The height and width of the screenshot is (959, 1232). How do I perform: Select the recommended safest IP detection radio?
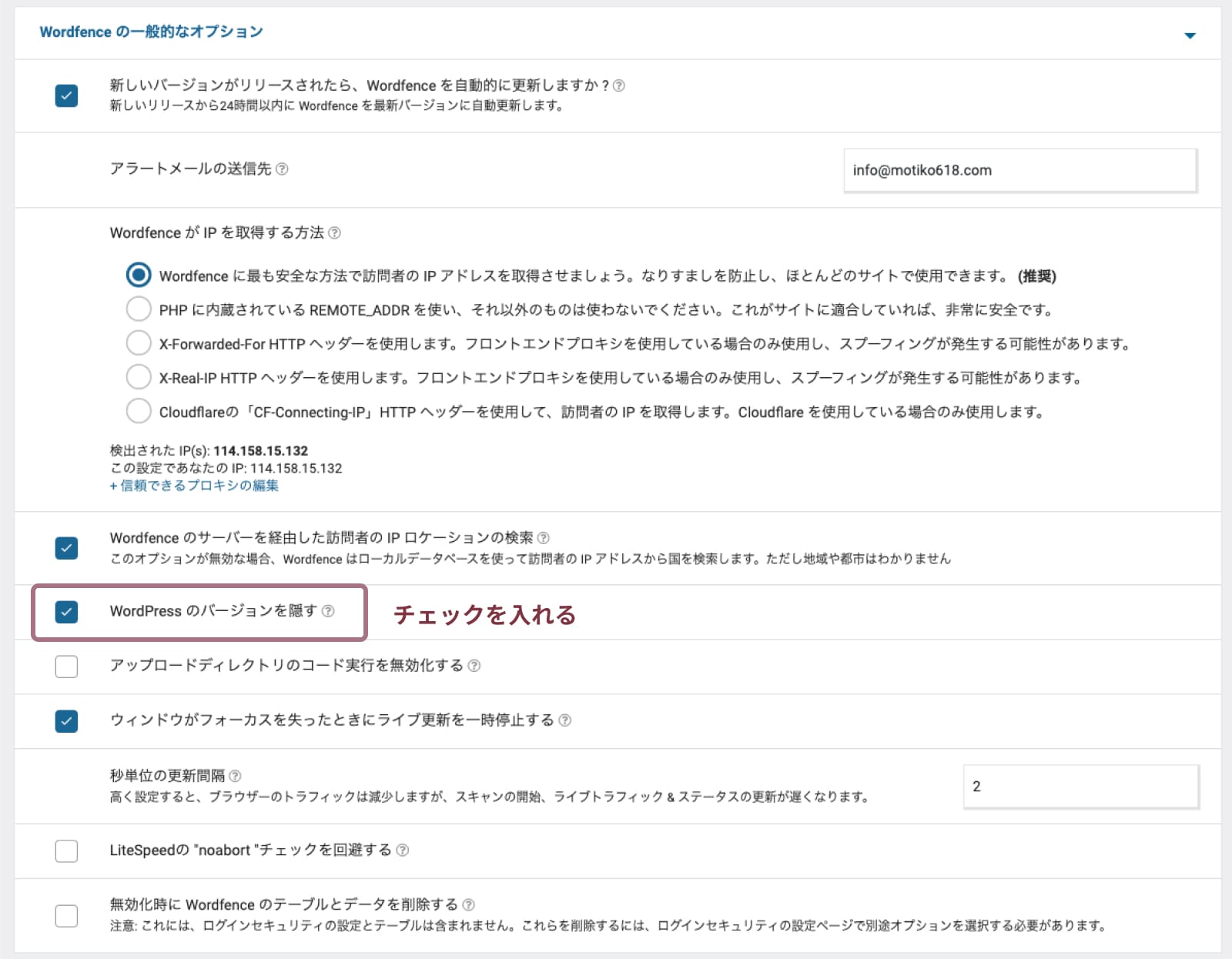coord(139,275)
